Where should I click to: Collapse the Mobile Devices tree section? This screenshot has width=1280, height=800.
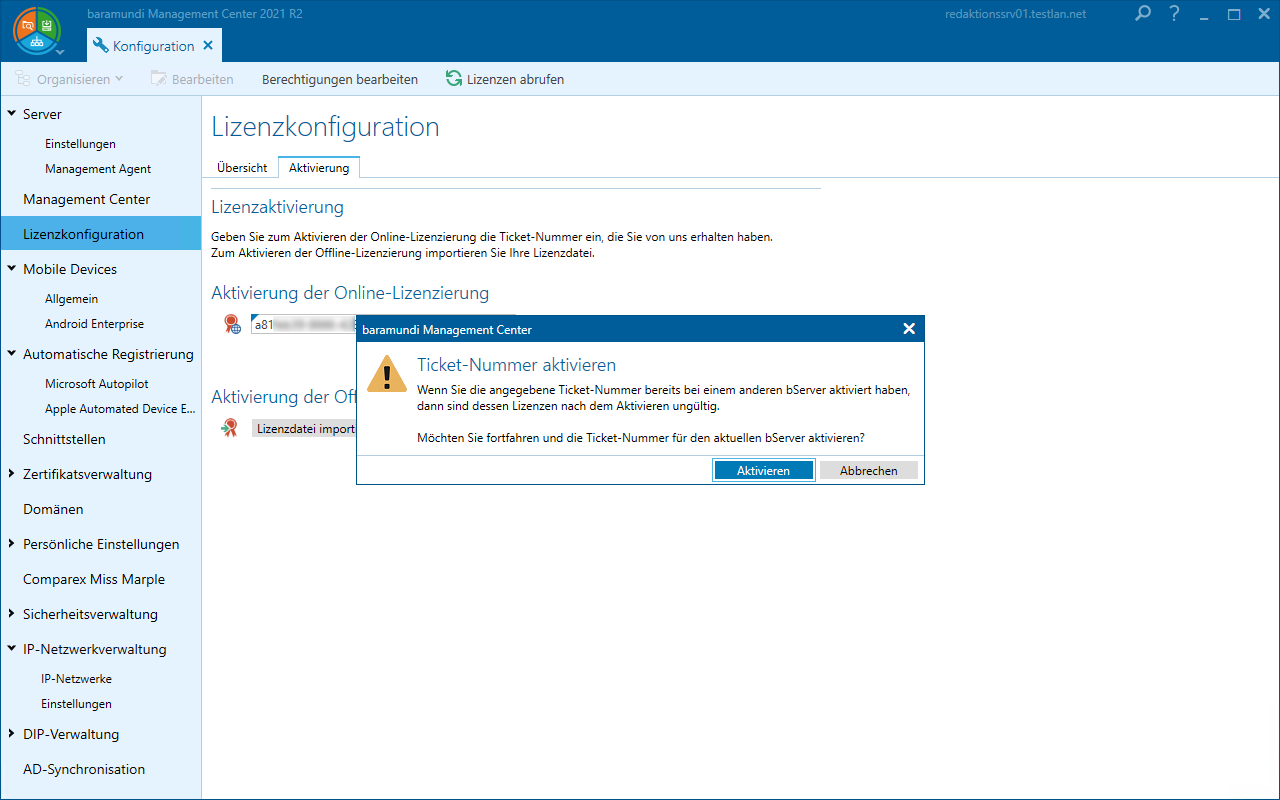(11, 269)
